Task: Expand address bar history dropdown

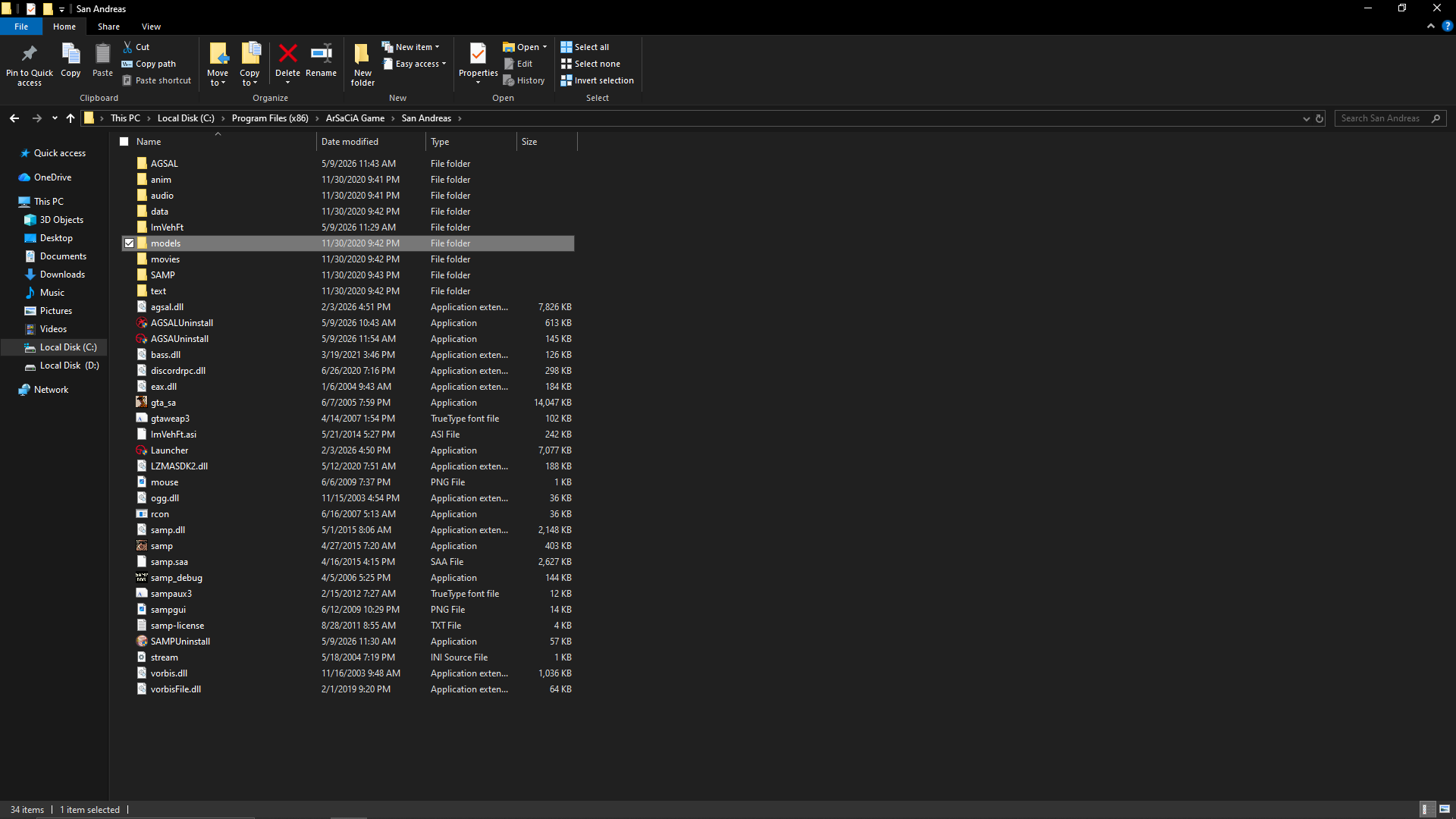Action: pos(1306,118)
